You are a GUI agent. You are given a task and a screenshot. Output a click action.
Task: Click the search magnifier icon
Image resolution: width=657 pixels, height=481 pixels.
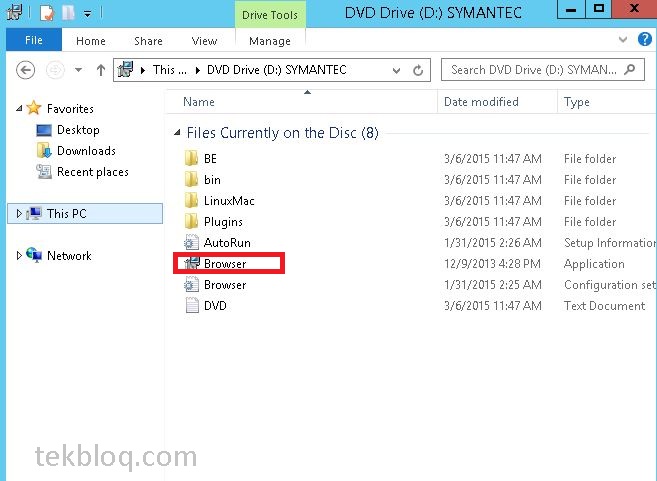(x=629, y=70)
